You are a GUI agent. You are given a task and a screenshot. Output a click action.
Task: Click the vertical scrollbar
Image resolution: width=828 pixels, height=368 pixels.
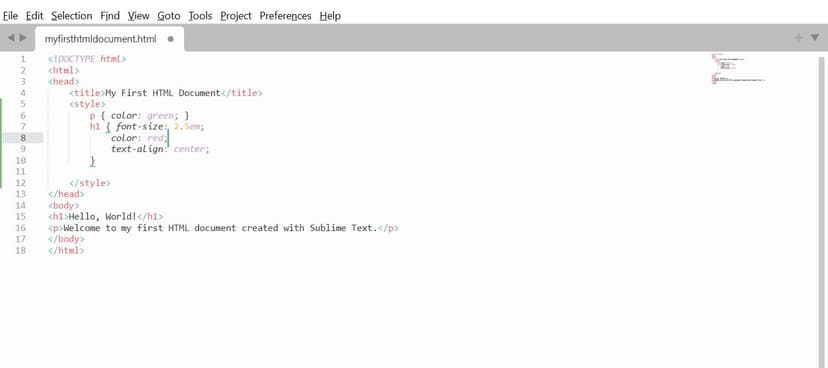coord(822,211)
